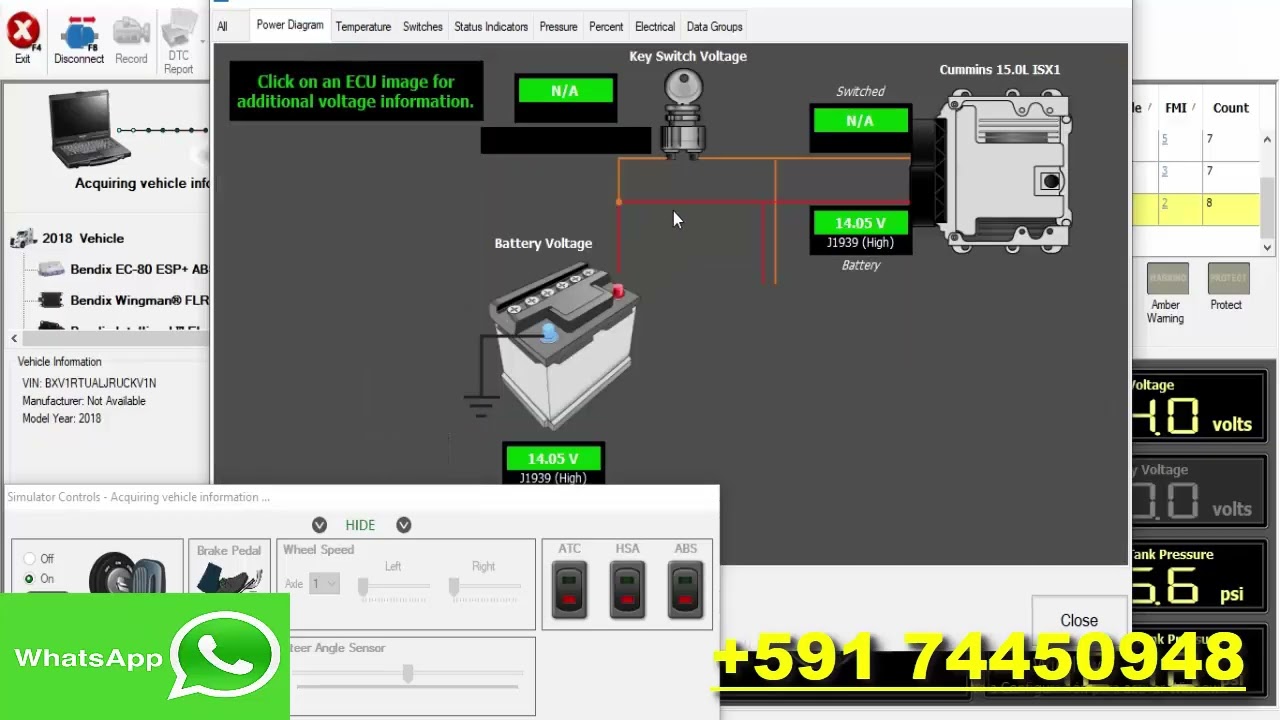This screenshot has width=1280, height=720.
Task: Click the Manufacturer: Not Available text
Action: point(84,401)
